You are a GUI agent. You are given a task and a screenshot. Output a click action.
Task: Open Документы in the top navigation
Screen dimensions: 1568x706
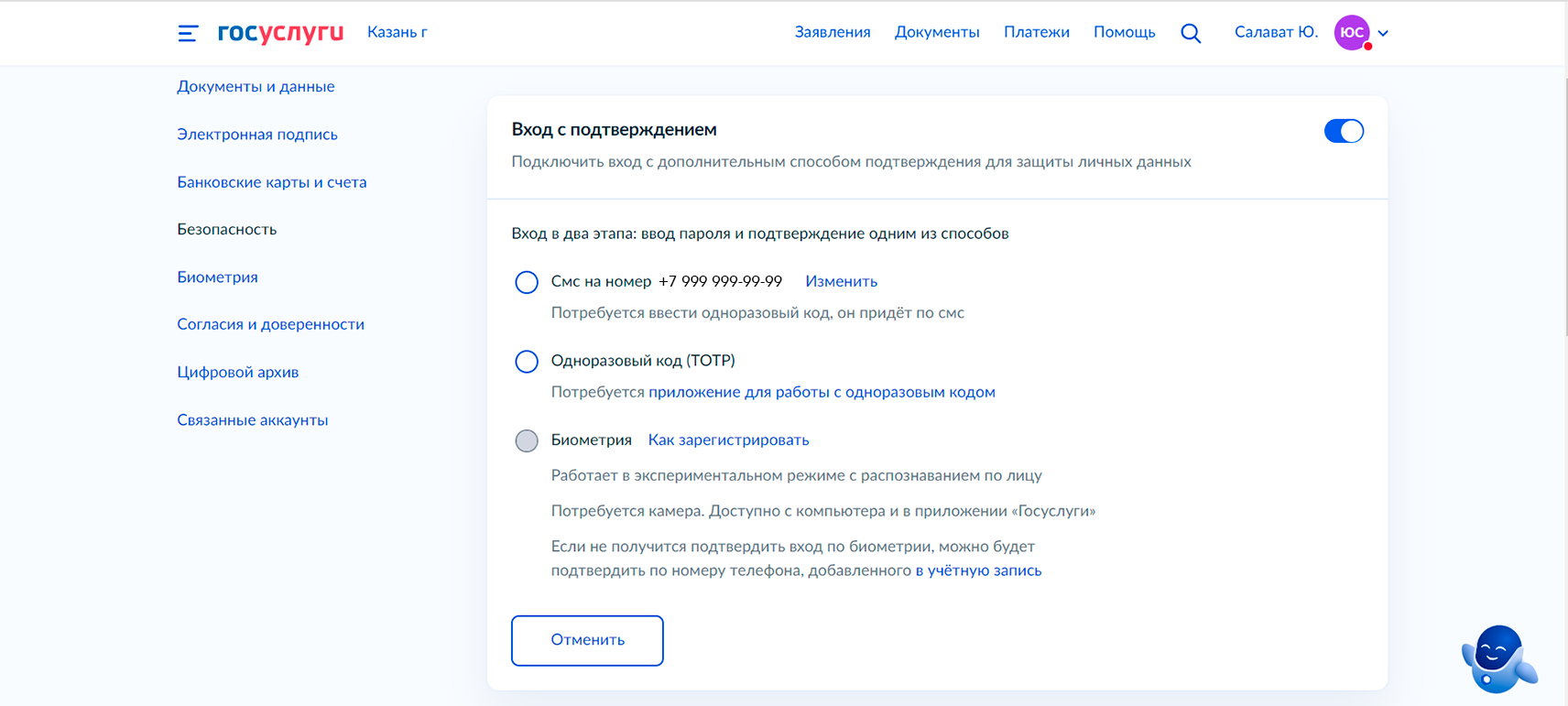(937, 32)
